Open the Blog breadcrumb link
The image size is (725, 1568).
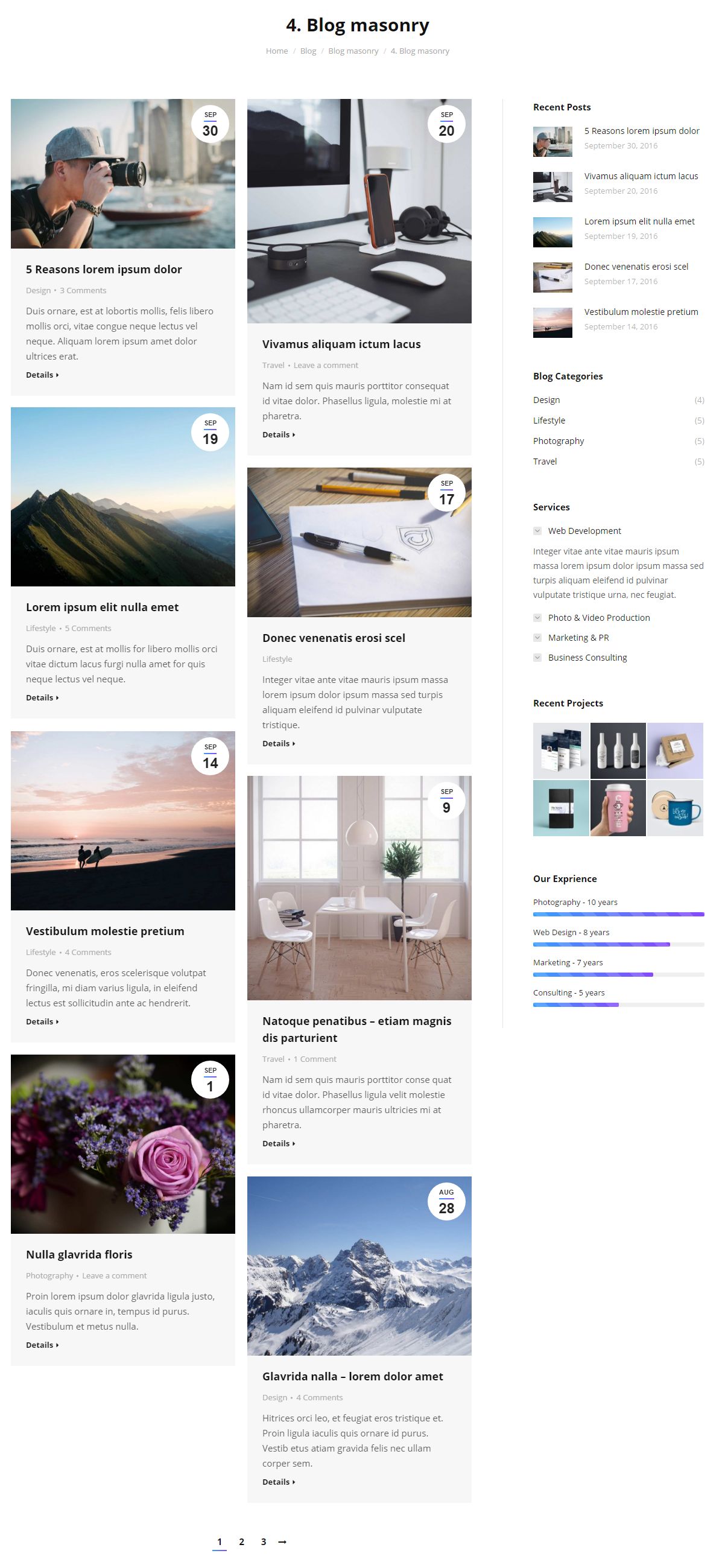308,51
